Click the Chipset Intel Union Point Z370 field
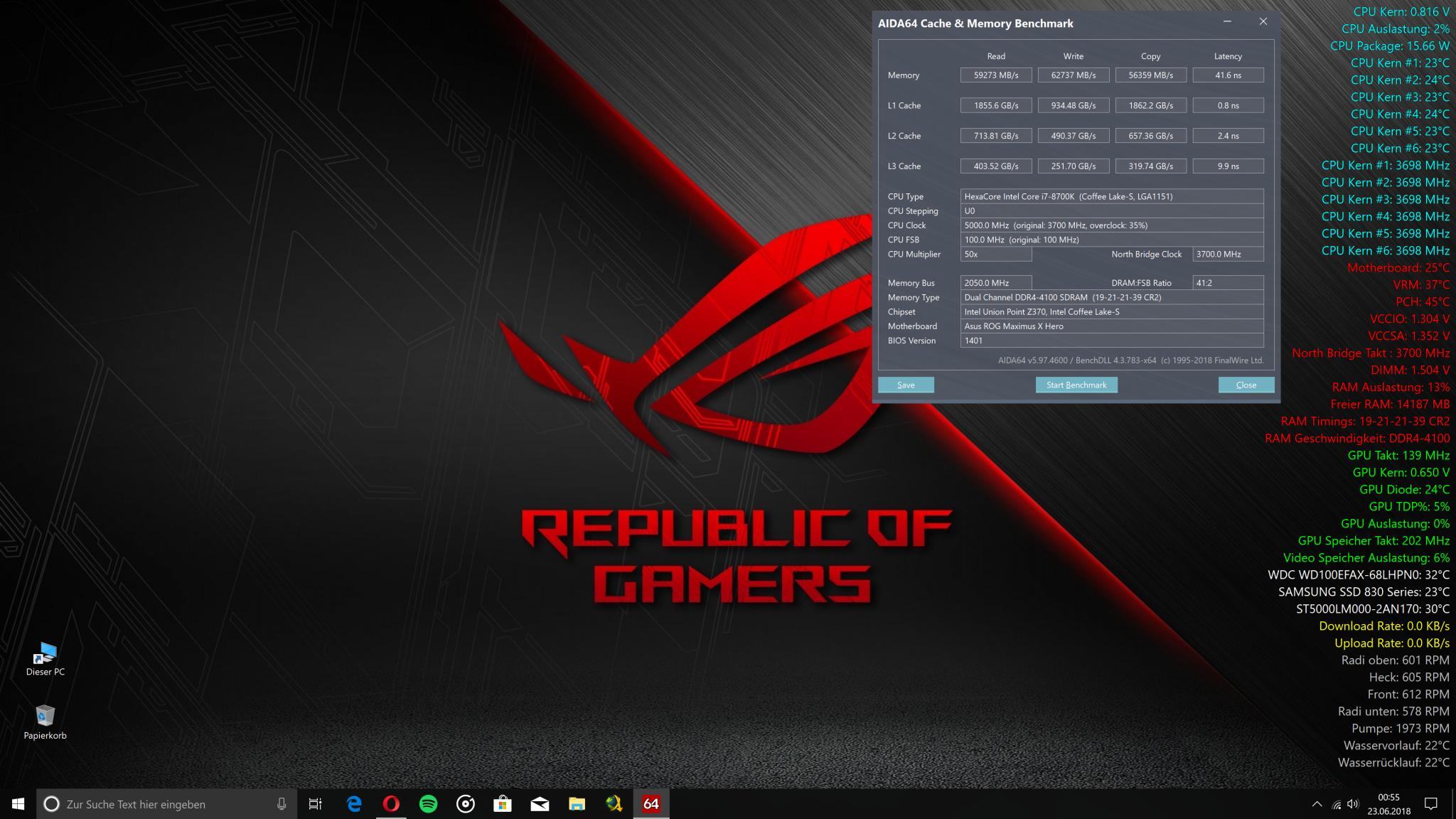 tap(1112, 311)
